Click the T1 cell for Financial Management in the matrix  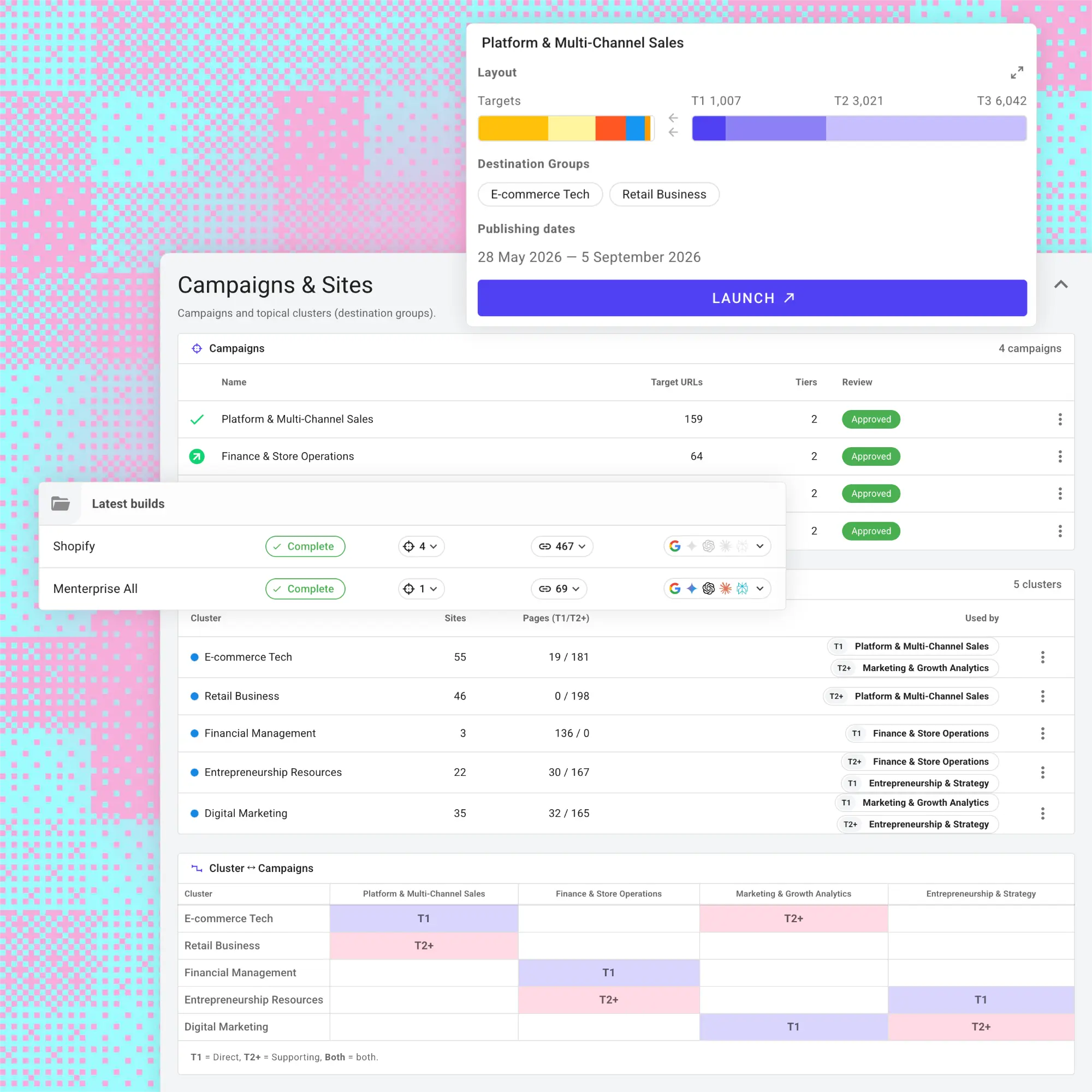pyautogui.click(x=608, y=973)
